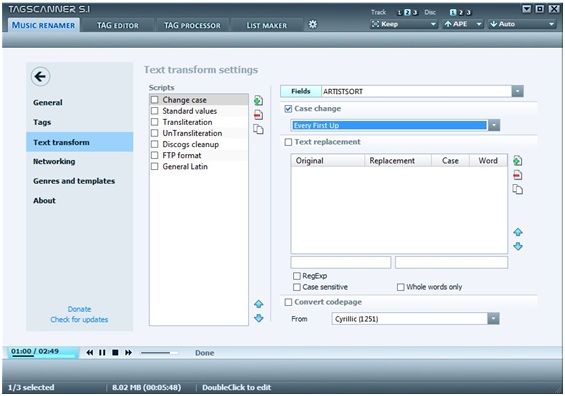Adjust the player volume slider

[x=159, y=353]
